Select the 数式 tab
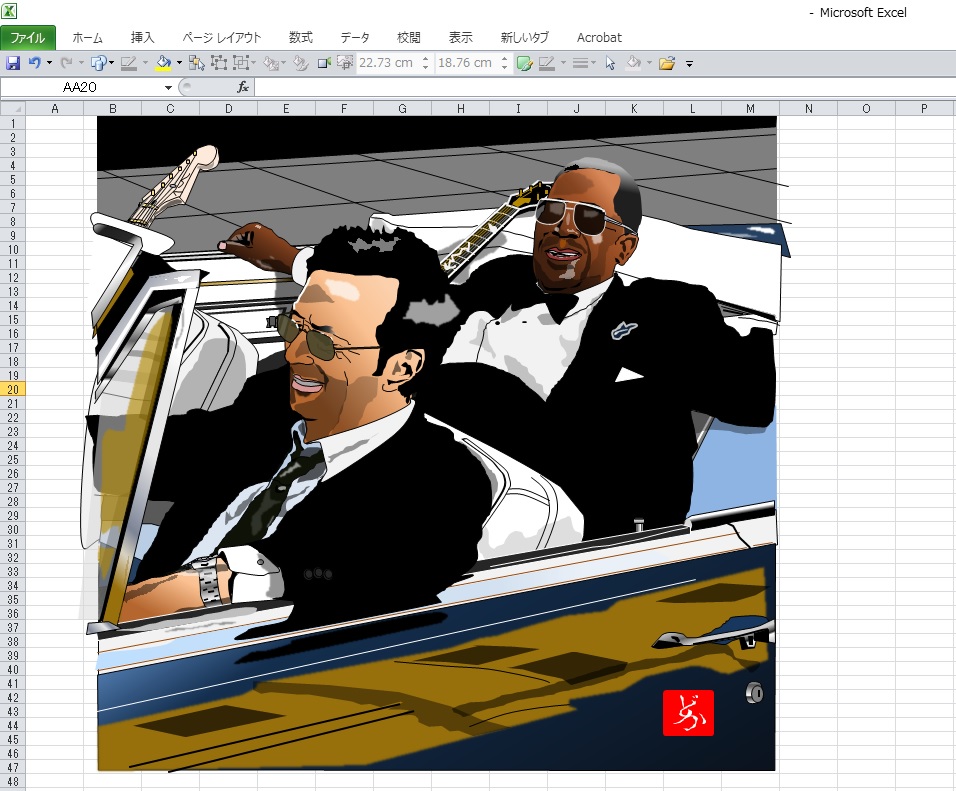Screen dimensions: 956x791 coord(301,38)
